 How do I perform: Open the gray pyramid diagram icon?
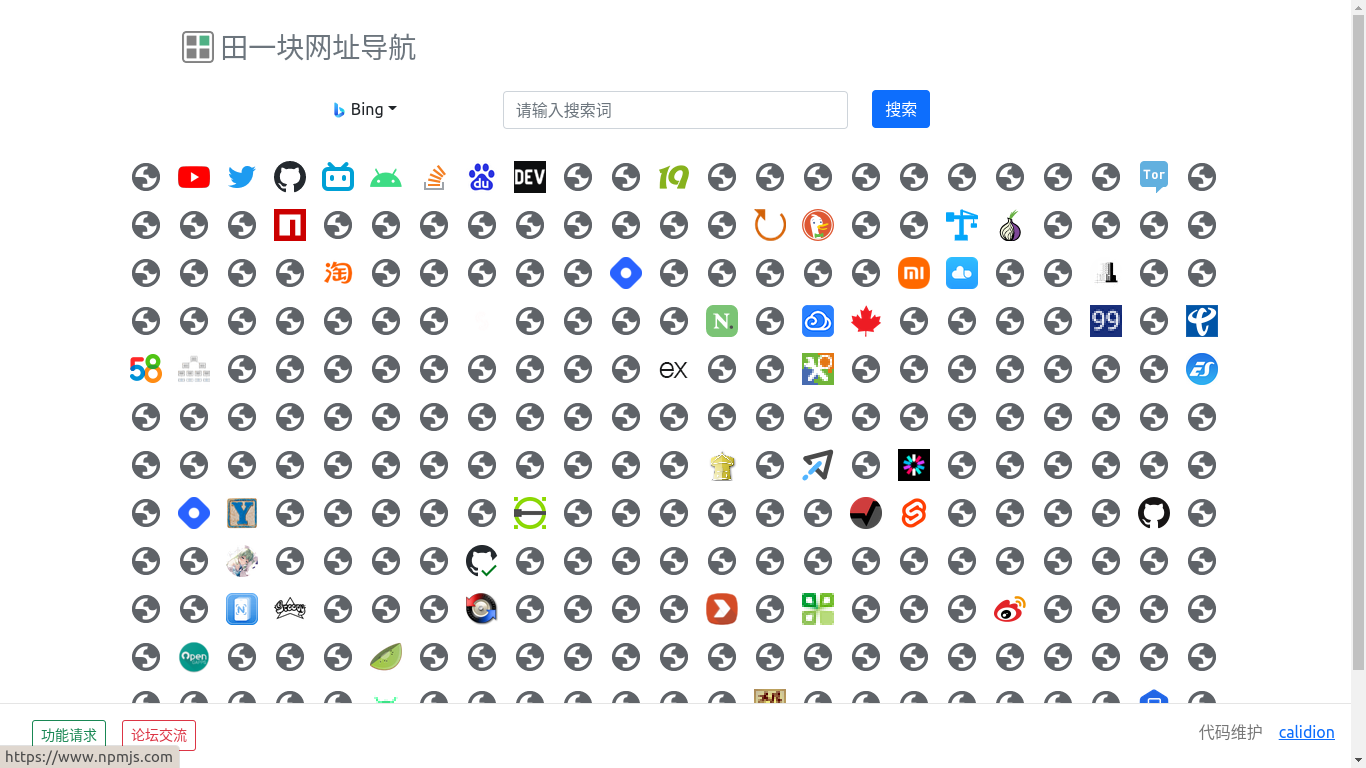(x=194, y=369)
